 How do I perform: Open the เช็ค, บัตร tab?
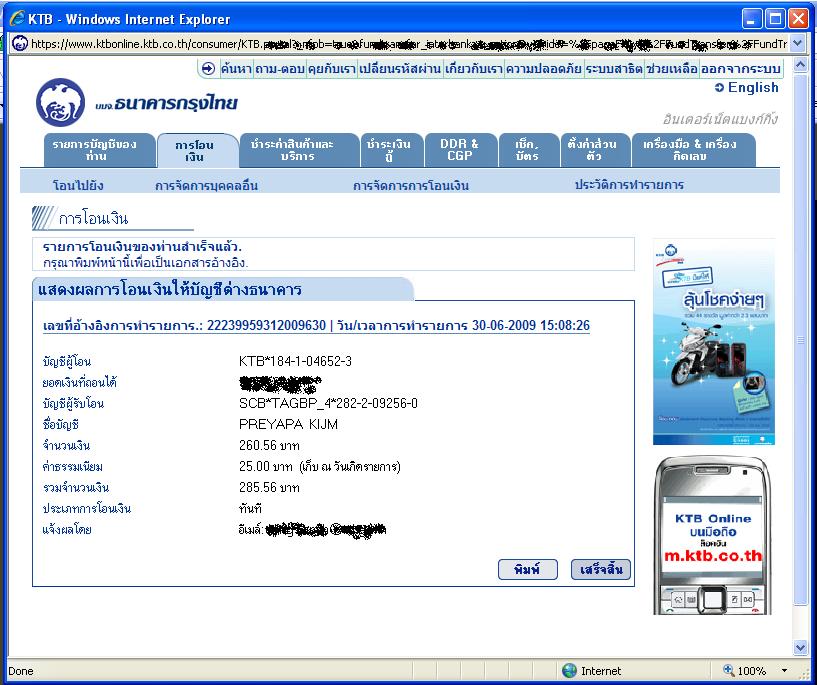[x=529, y=150]
